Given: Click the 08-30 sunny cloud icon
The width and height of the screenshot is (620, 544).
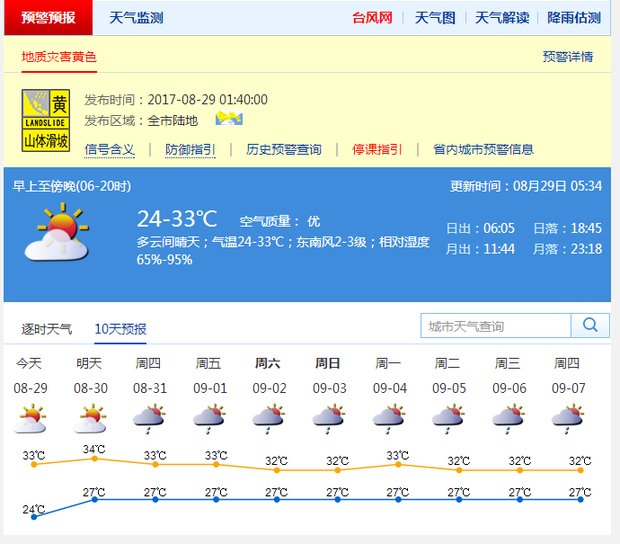Looking at the screenshot, I should coord(90,418).
